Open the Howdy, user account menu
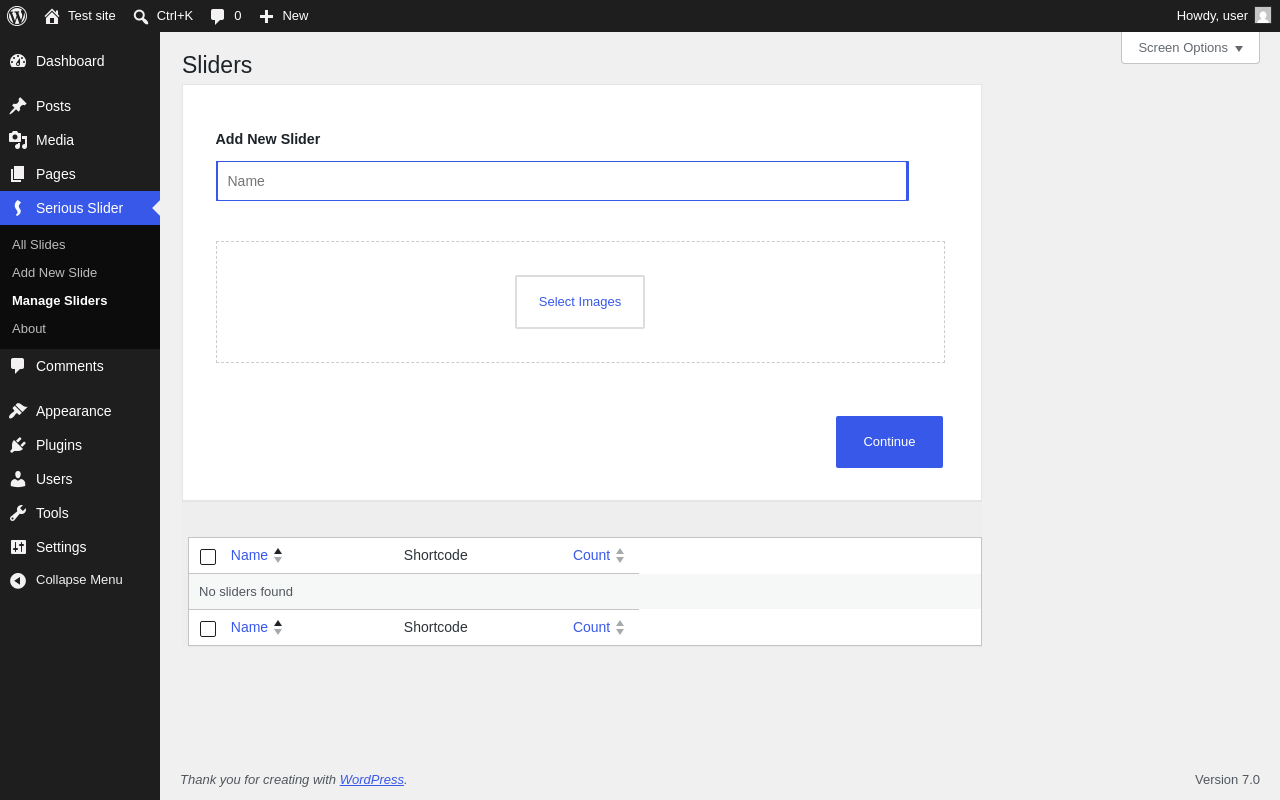Viewport: 1280px width, 800px height. pyautogui.click(x=1223, y=16)
